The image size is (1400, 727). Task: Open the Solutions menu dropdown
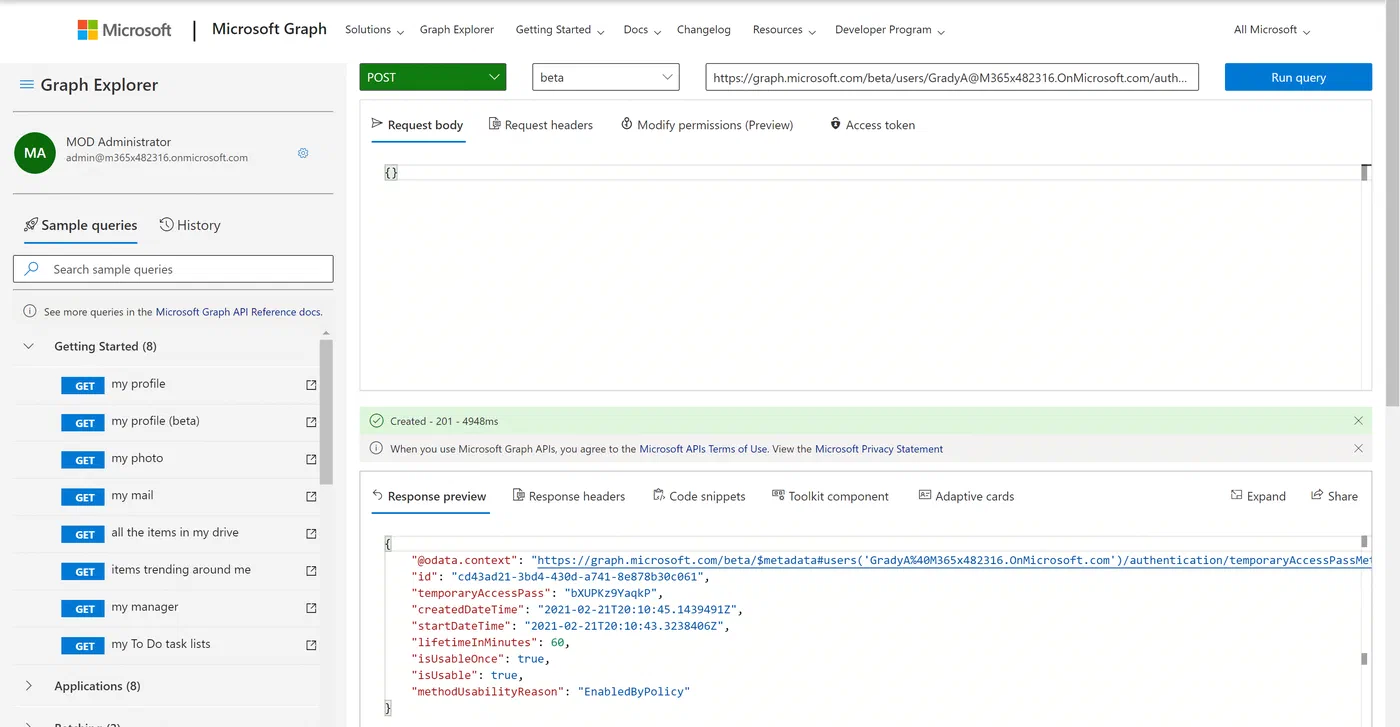point(374,30)
